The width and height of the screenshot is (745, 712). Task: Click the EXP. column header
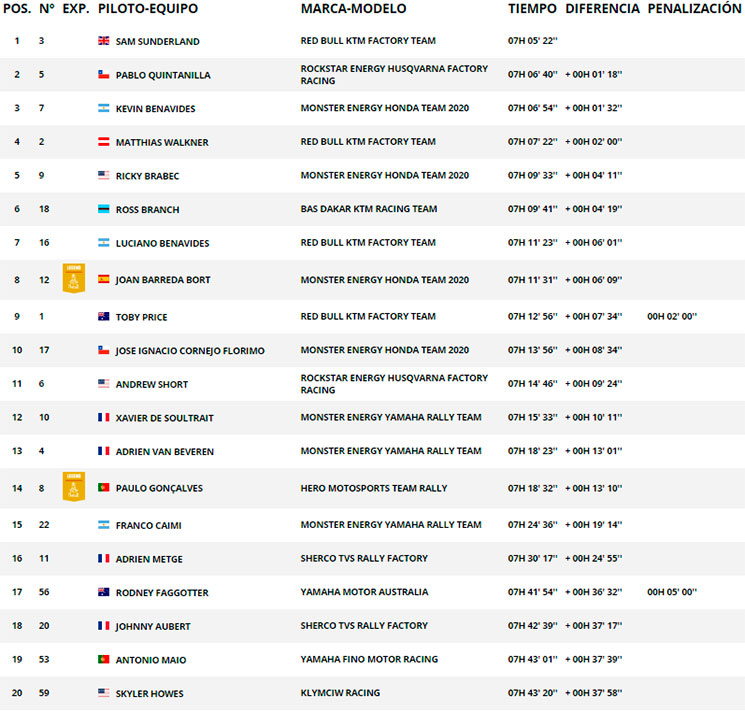[76, 9]
